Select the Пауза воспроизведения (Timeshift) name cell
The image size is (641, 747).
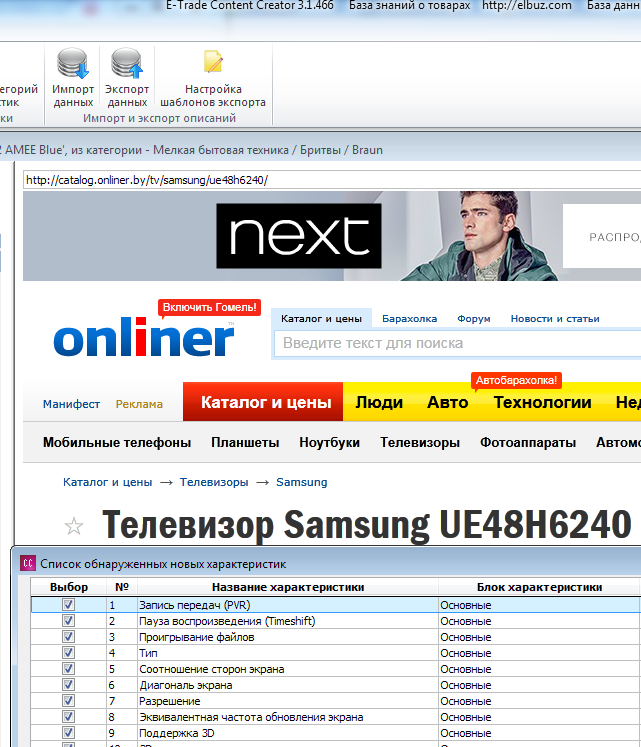tap(288, 621)
